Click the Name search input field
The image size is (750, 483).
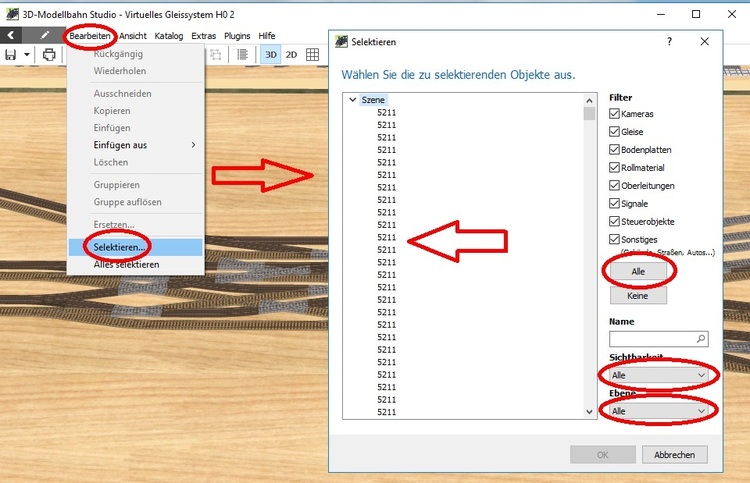(659, 339)
